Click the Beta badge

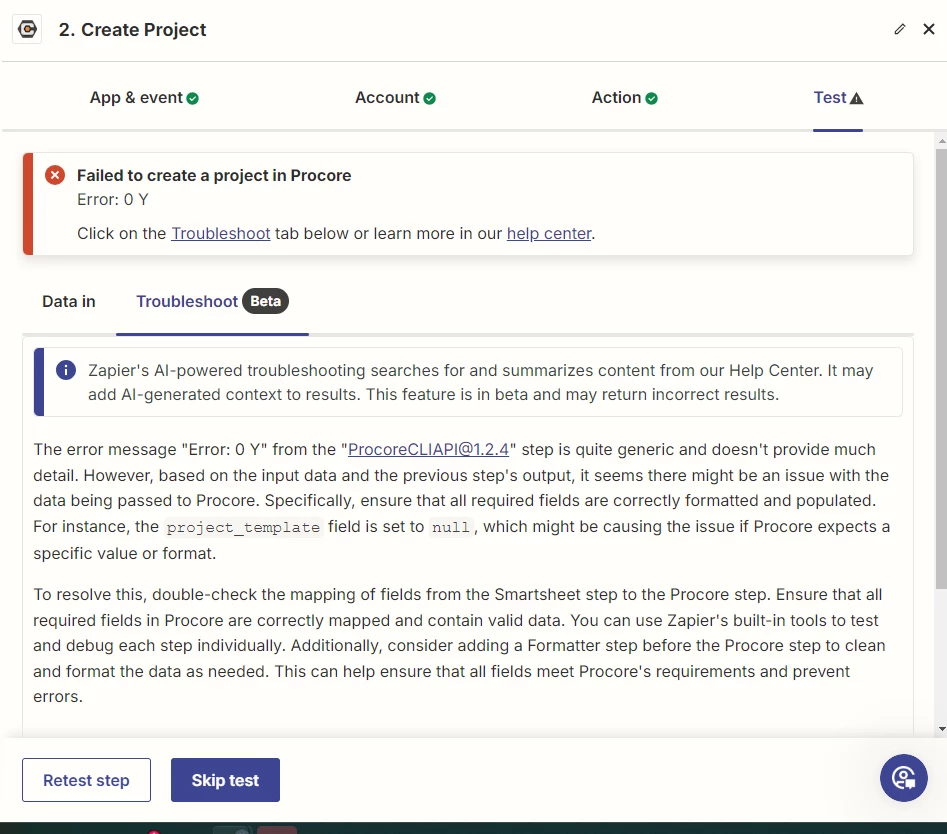(x=265, y=301)
